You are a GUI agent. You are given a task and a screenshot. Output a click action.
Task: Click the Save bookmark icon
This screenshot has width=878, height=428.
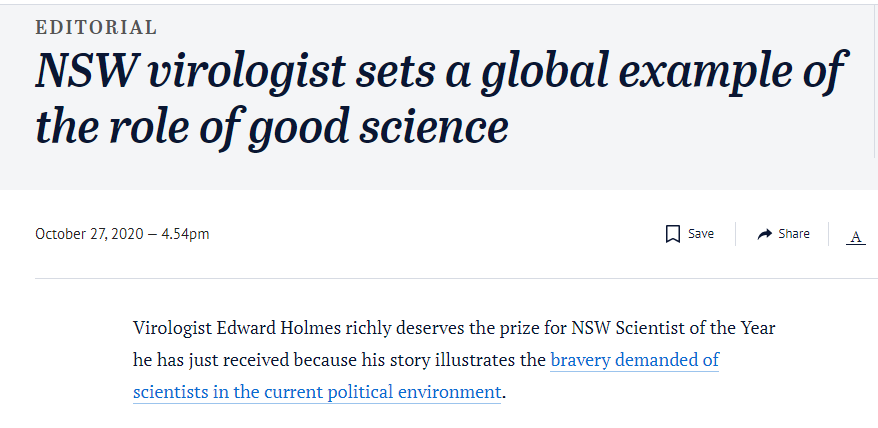coord(673,234)
